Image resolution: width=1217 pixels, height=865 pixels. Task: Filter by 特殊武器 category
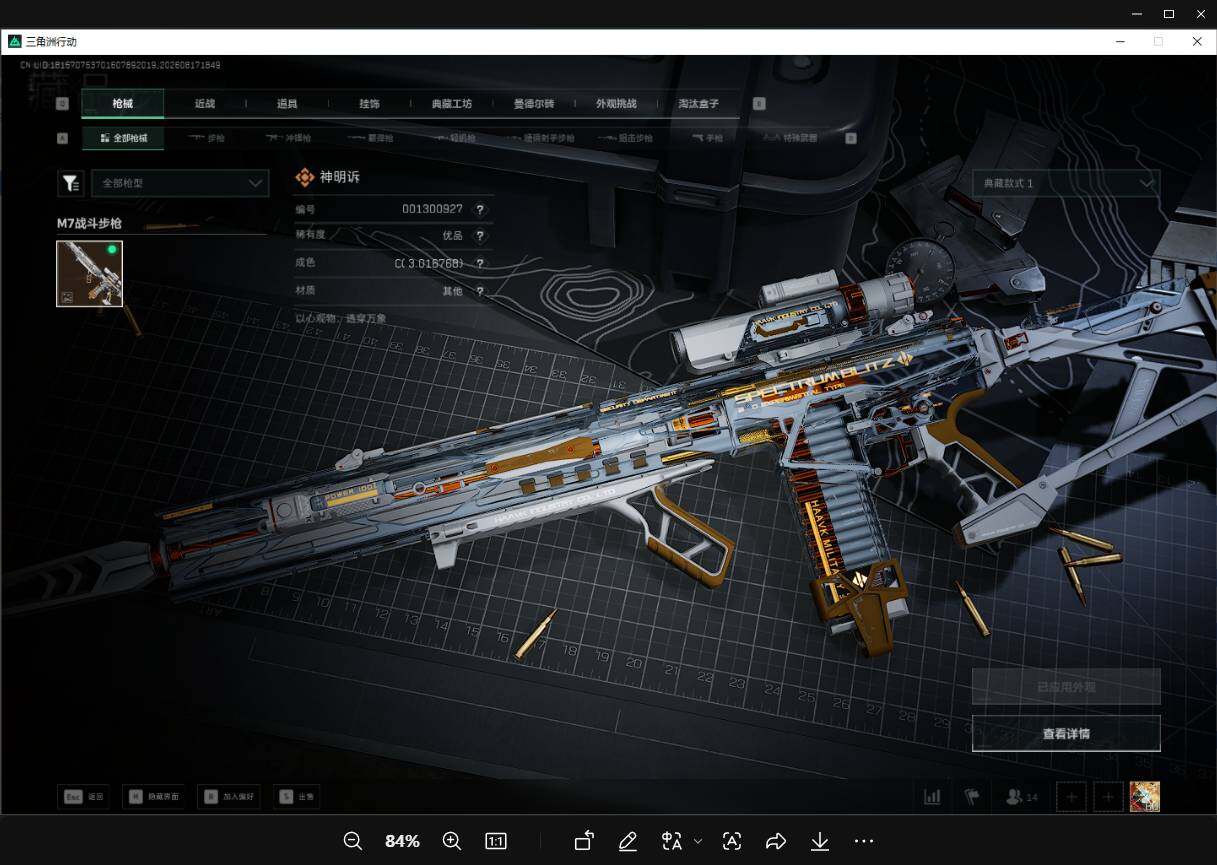790,138
